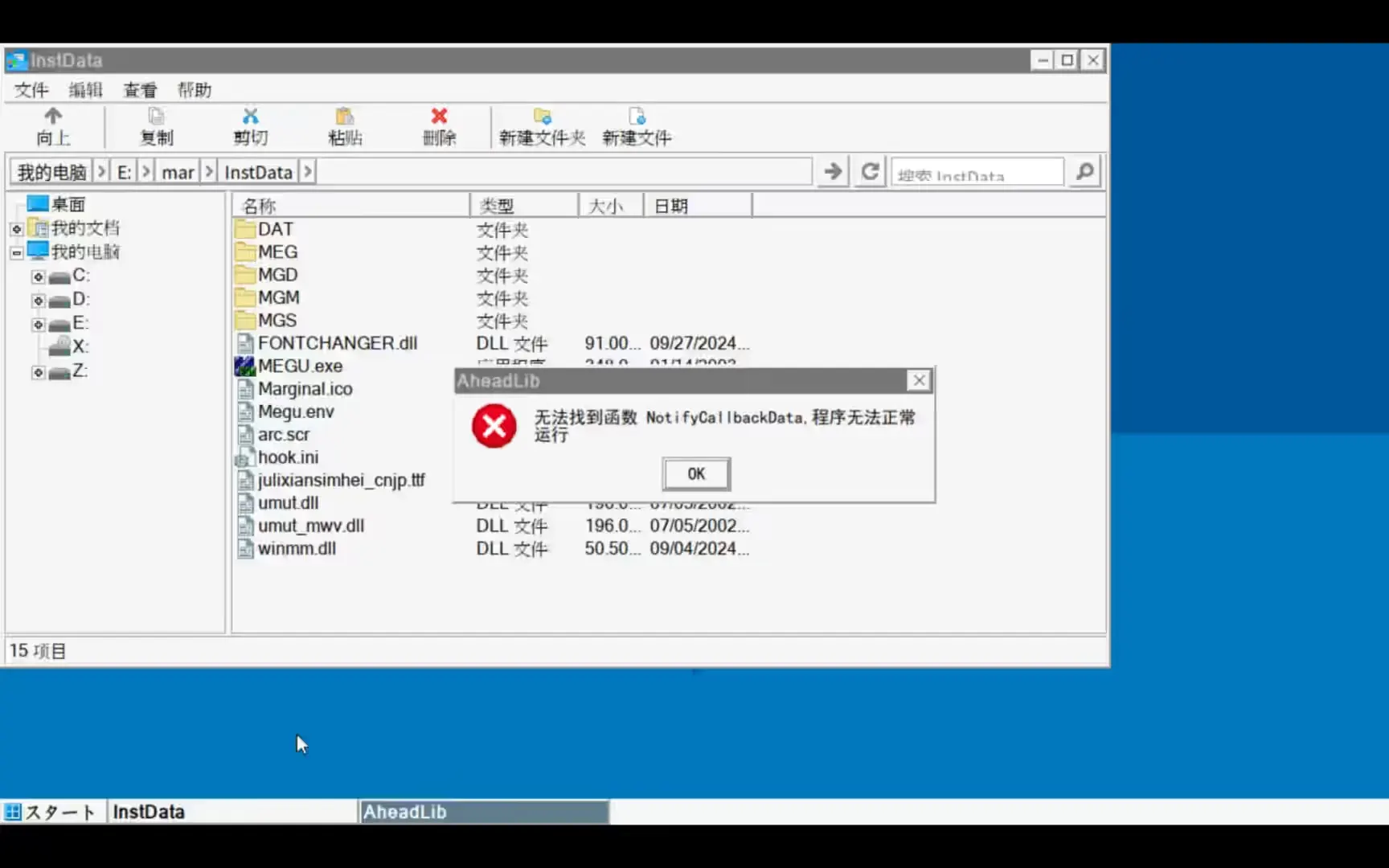Screen dimensions: 1389x868
Task: Open the Help (帮助) menu
Action: pos(195,90)
